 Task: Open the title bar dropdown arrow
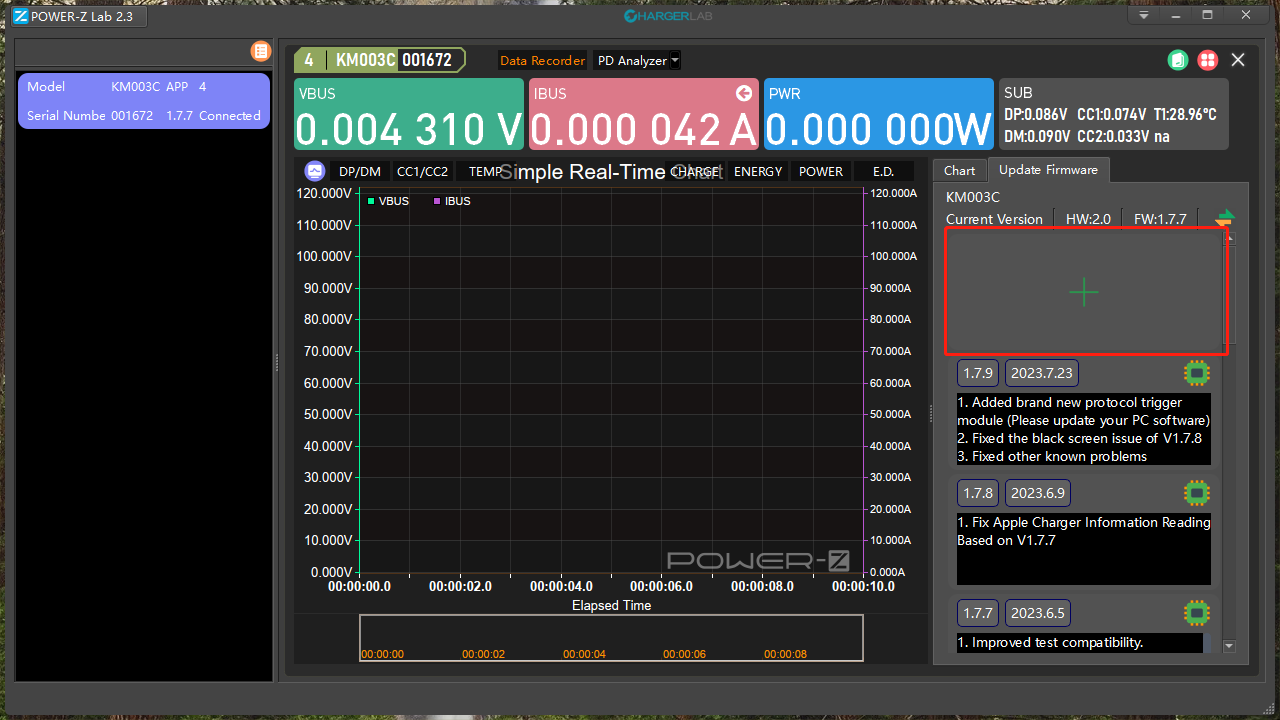point(1142,16)
